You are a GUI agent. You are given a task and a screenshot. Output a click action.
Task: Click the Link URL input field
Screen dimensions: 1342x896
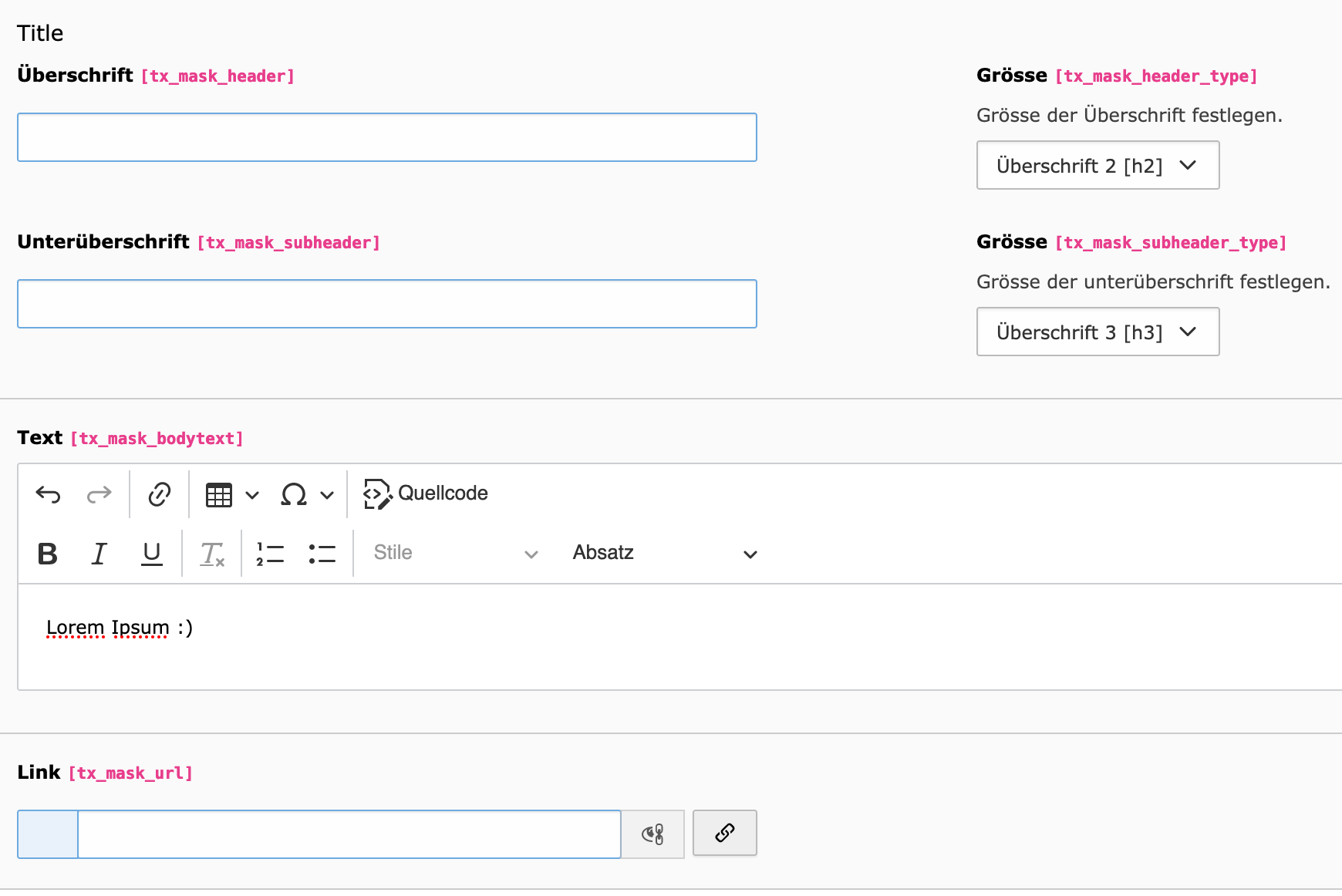coord(349,834)
